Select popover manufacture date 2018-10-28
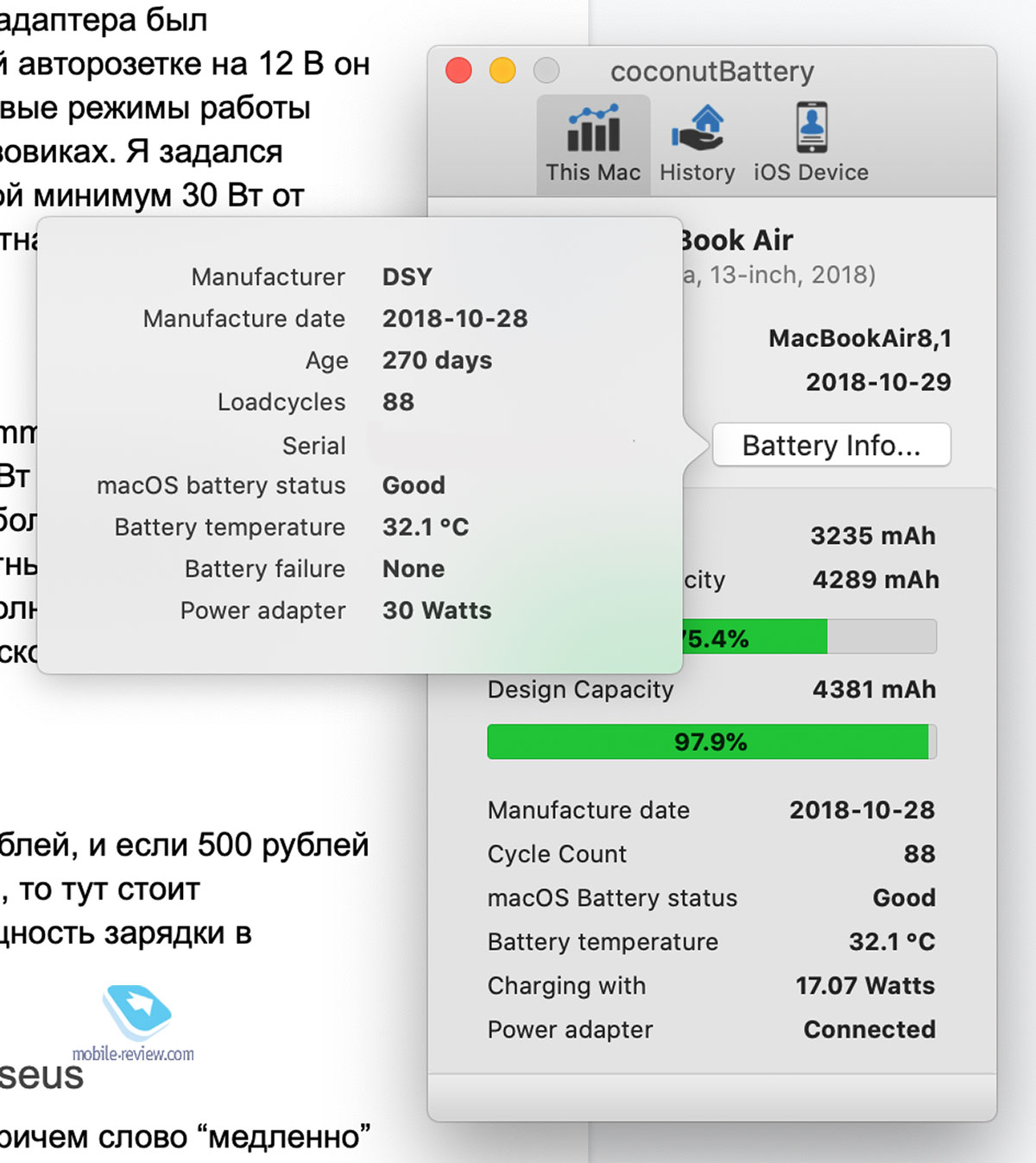The image size is (1036, 1163). [455, 319]
